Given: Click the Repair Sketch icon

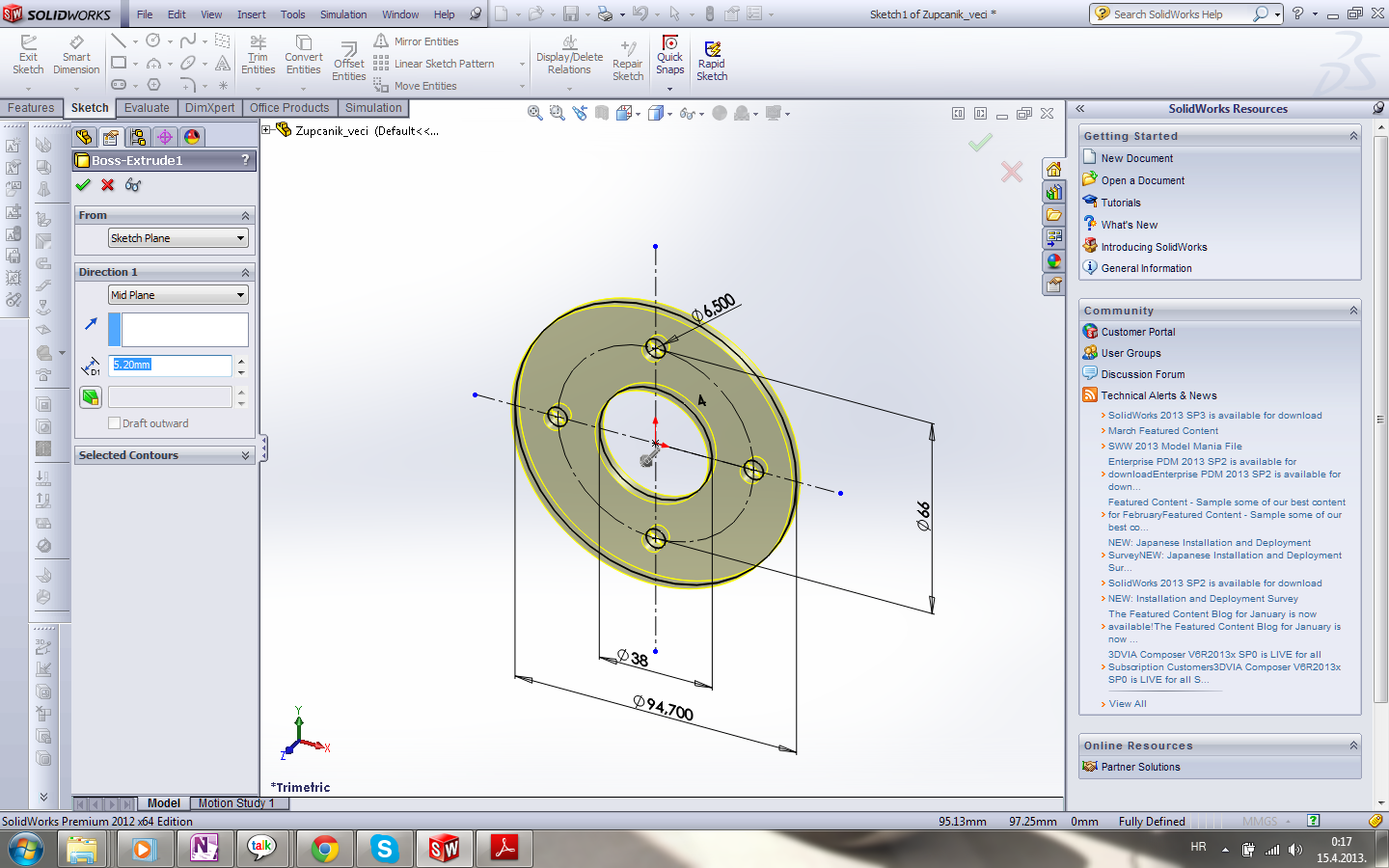Looking at the screenshot, I should click(628, 61).
